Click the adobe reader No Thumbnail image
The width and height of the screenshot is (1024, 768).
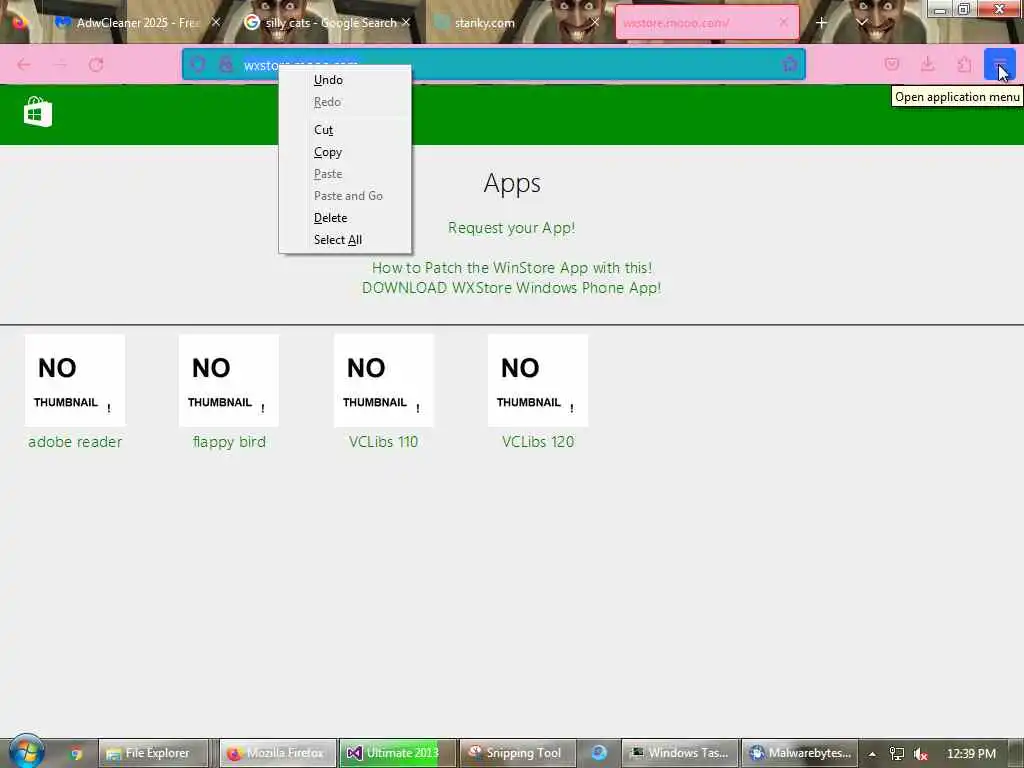[75, 381]
